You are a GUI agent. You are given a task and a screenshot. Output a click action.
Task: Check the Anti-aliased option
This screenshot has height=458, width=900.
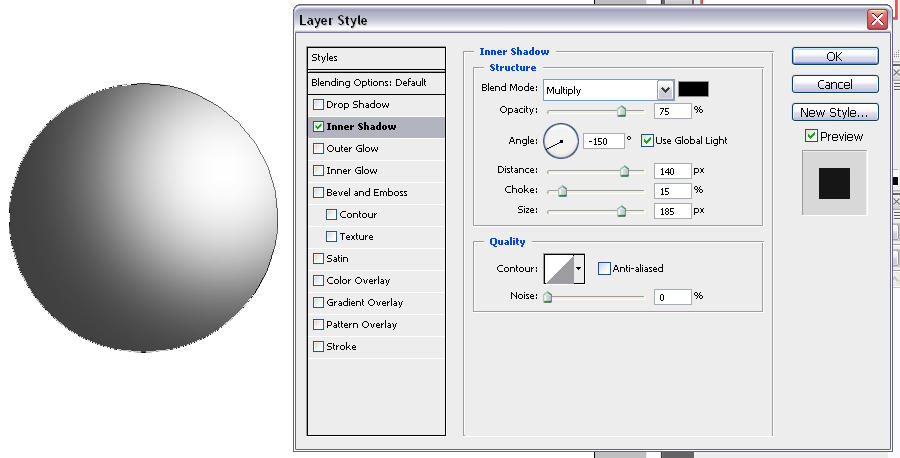tap(604, 268)
